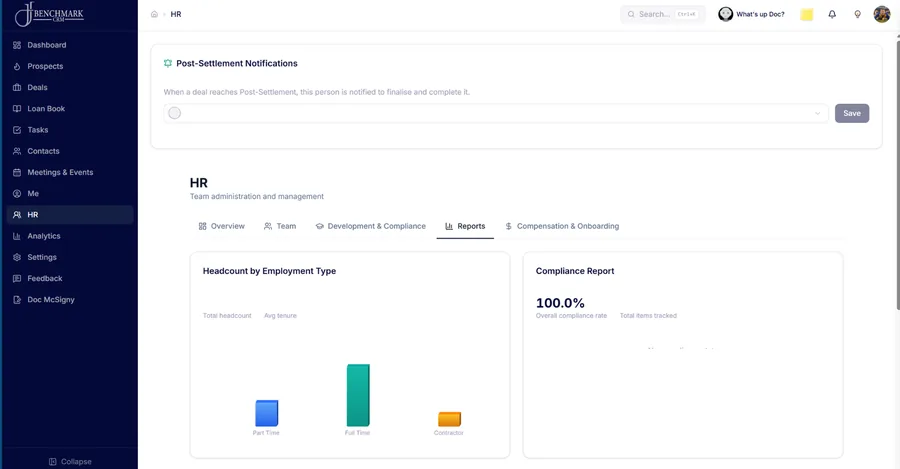Screen dimensions: 900x469
Task: Go to Prospects page
Action: [70, 66]
